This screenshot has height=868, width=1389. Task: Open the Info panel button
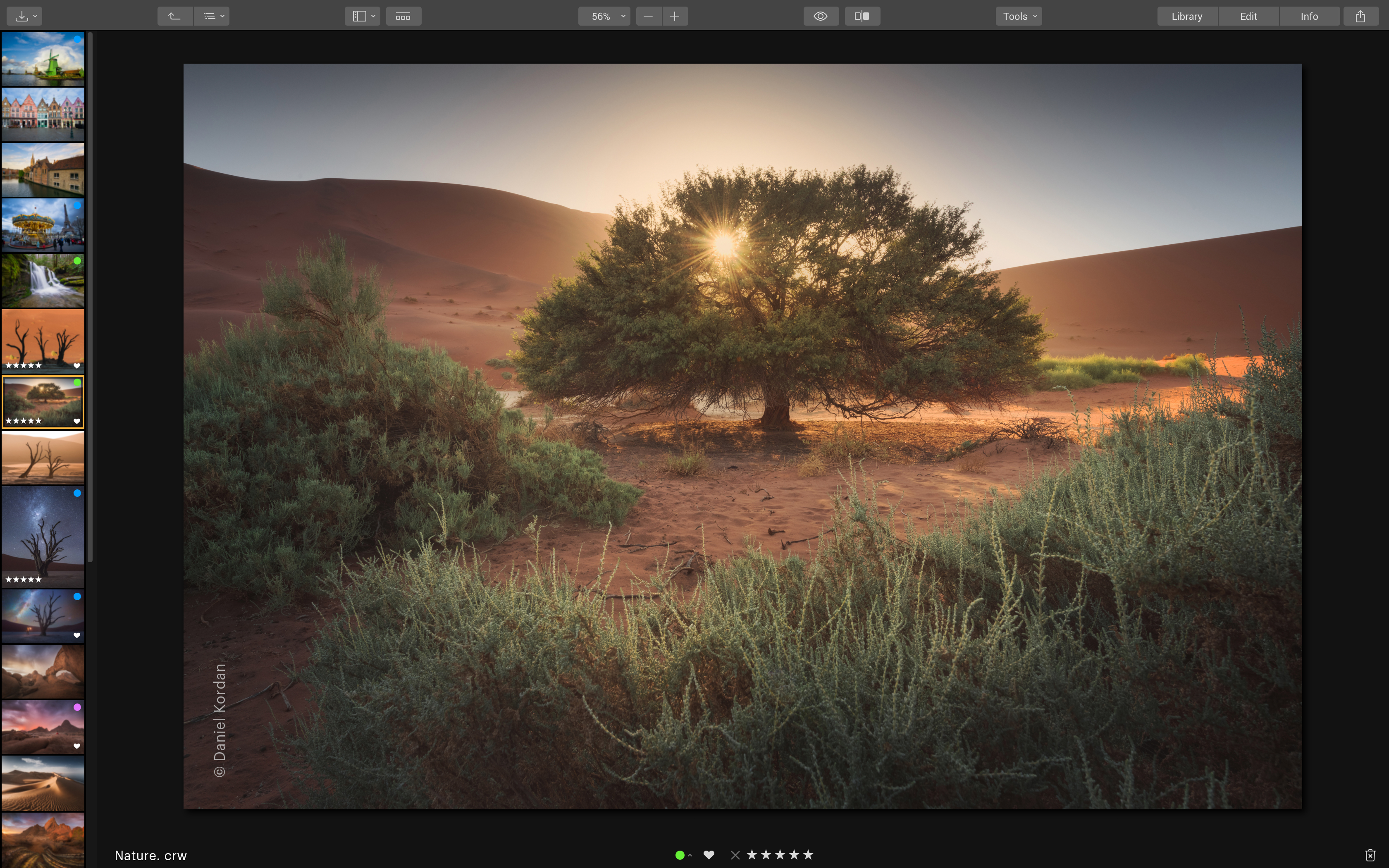pos(1309,16)
